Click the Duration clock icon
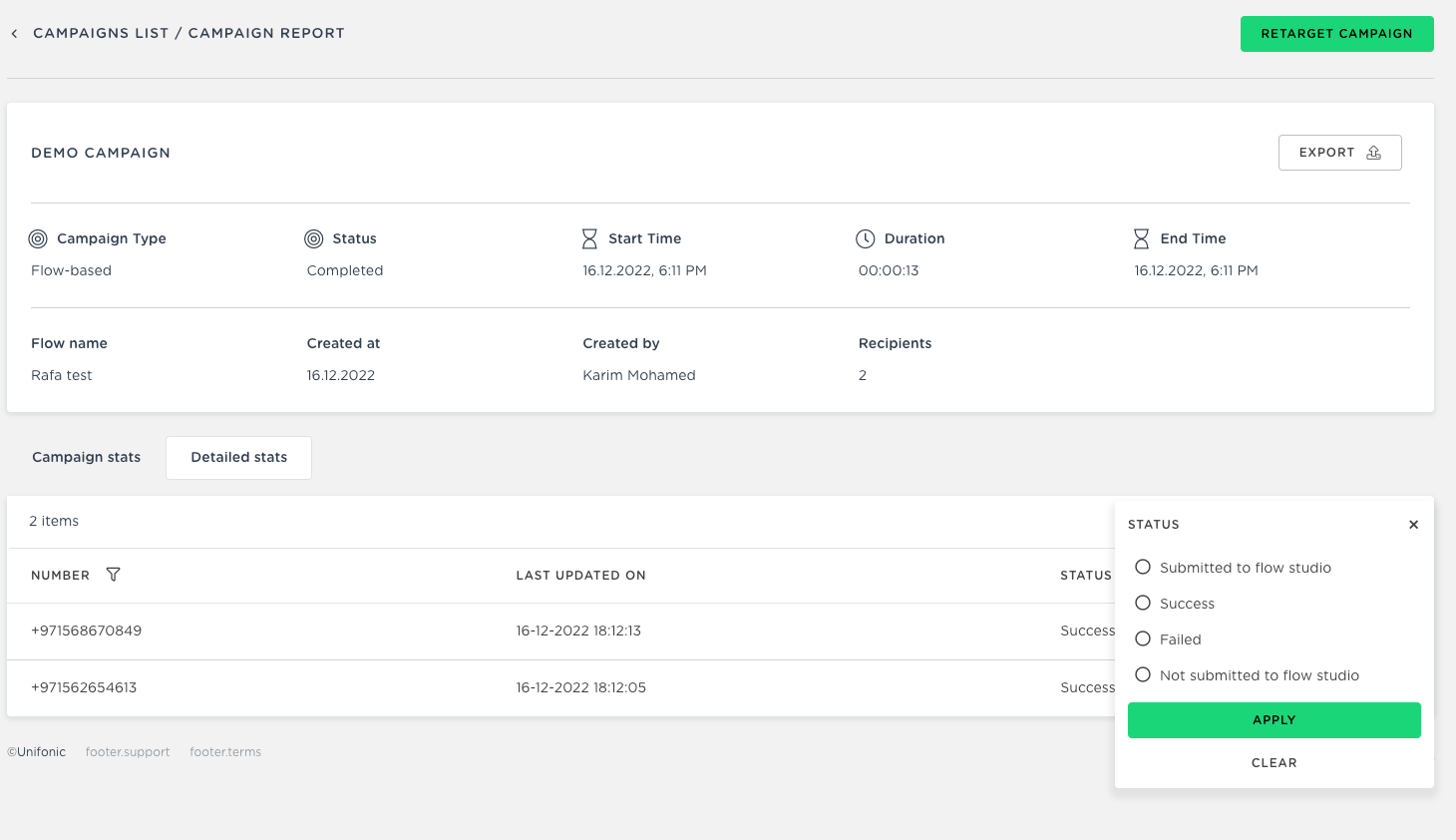1456x840 pixels. 866,238
